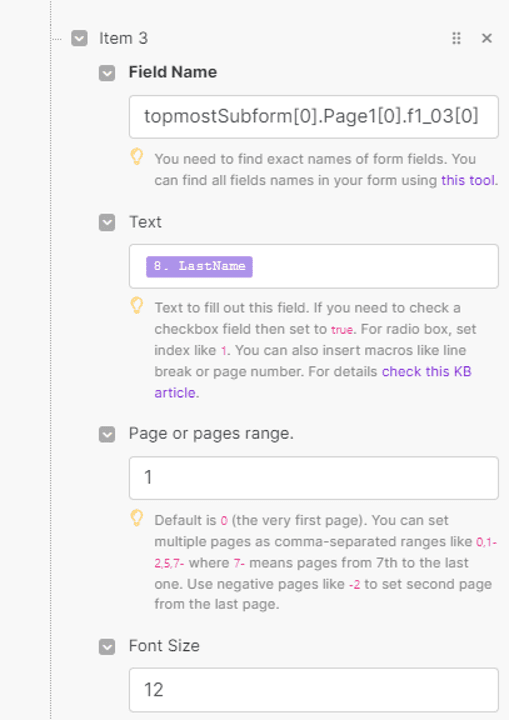Click the pink "true" code text
510x720 pixels.
tap(342, 330)
